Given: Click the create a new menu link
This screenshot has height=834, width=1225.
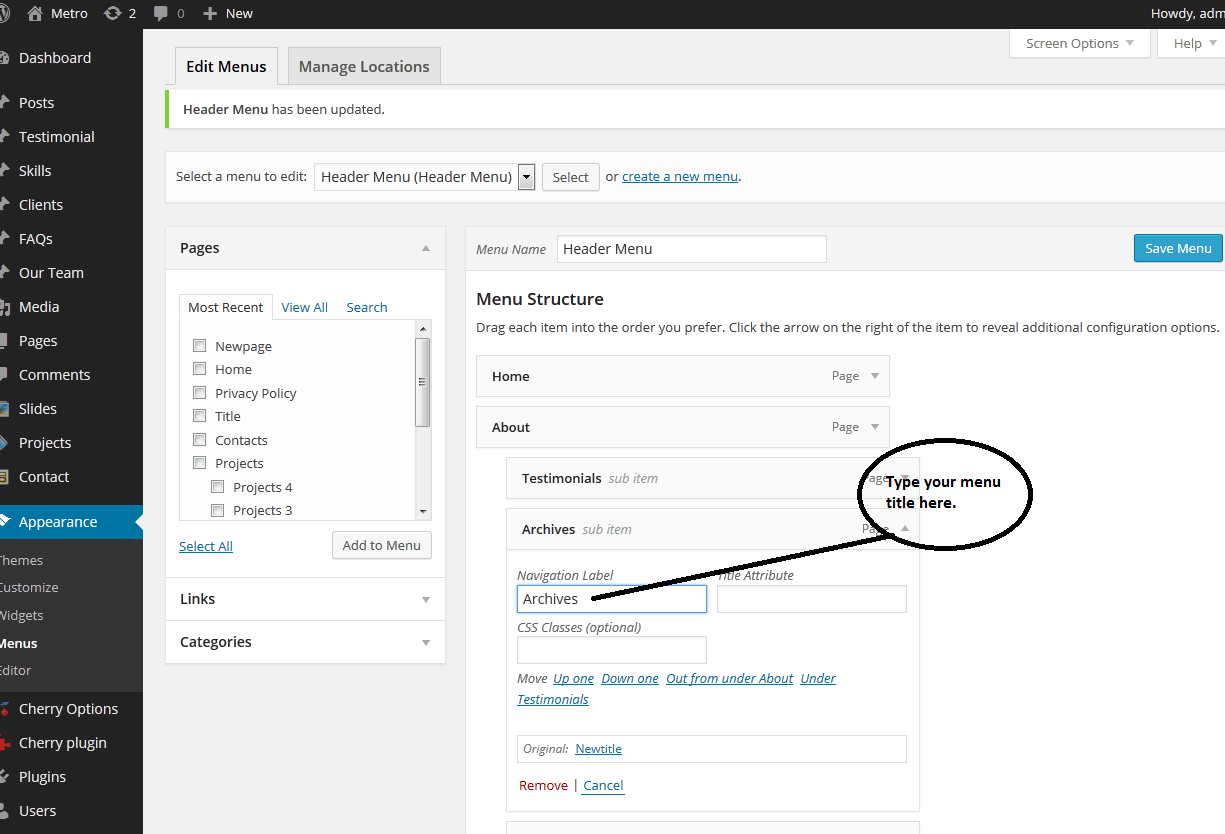Looking at the screenshot, I should point(679,176).
